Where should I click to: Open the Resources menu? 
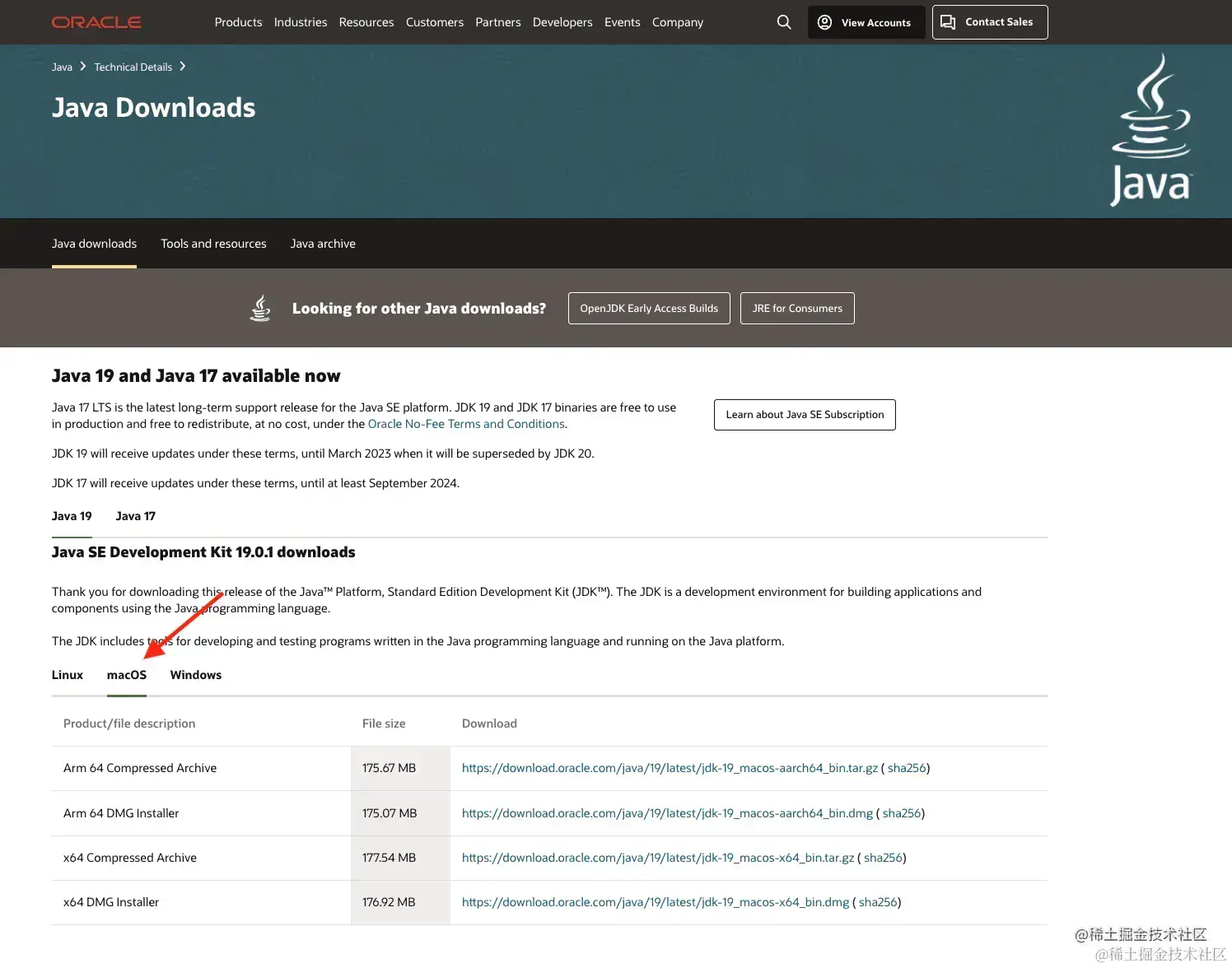[366, 22]
